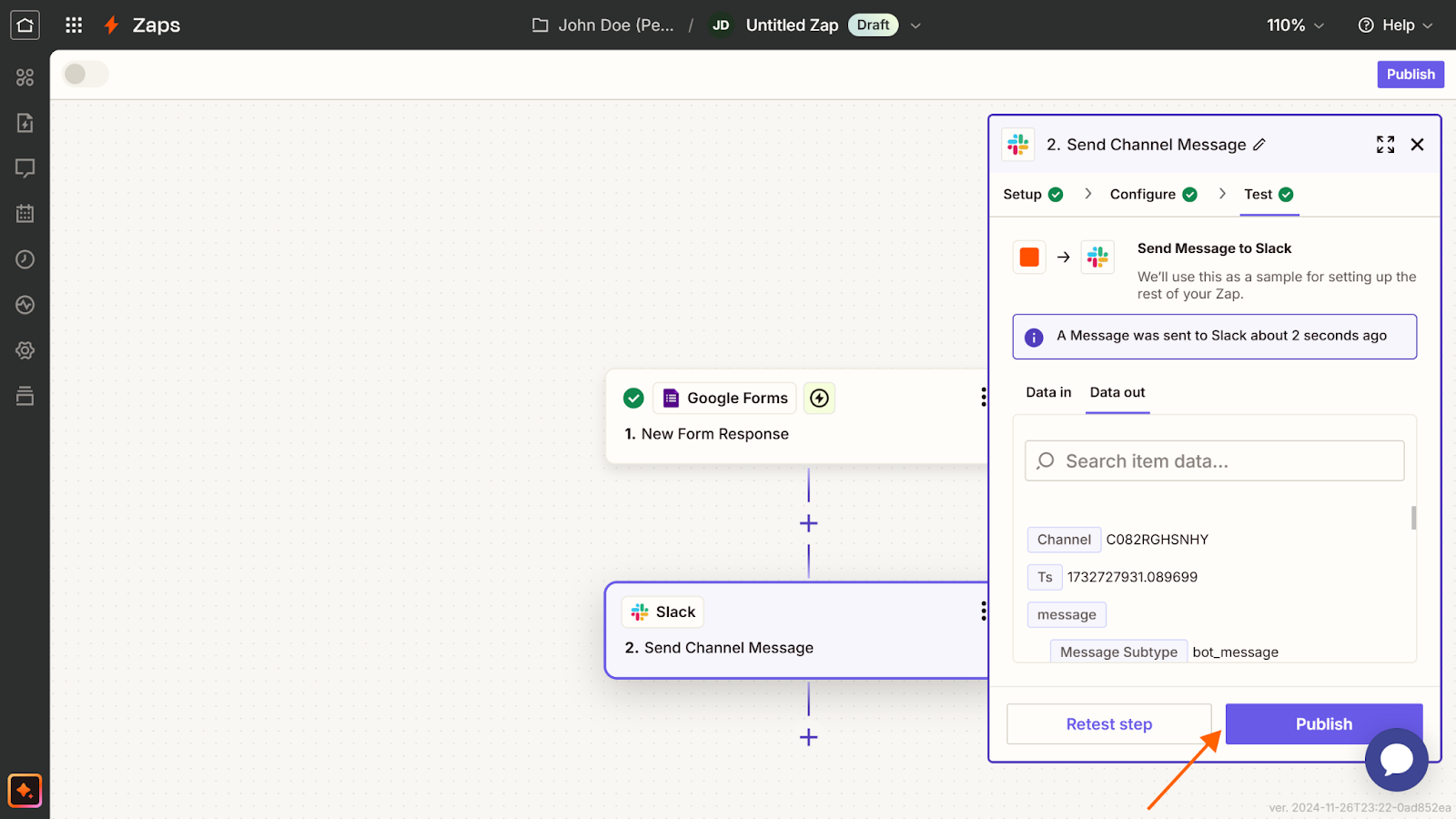Expand the Untitled Zap draft options chevron
The width and height of the screenshot is (1456, 819).
click(x=915, y=25)
